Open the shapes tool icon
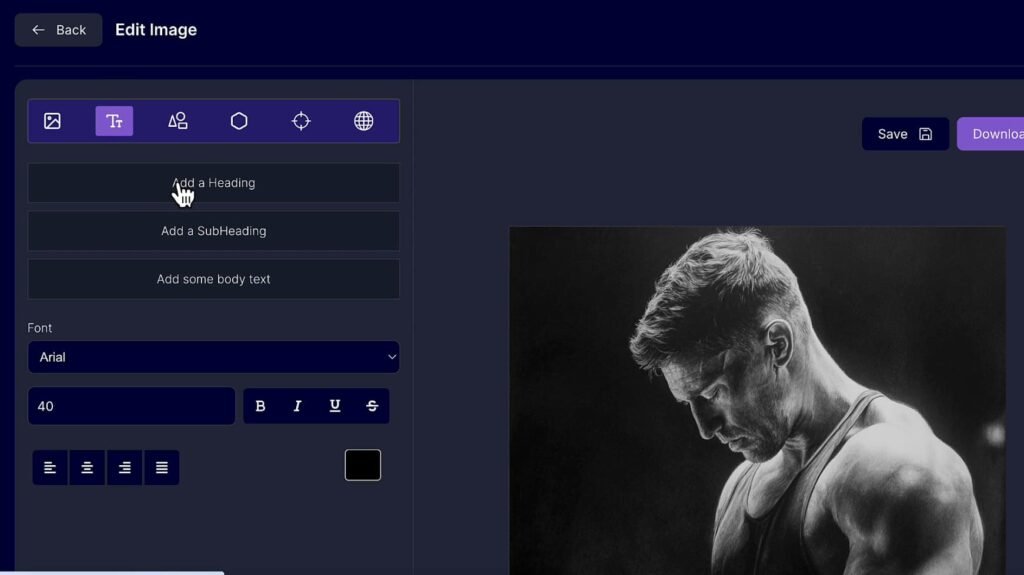Image resolution: width=1024 pixels, height=575 pixels. click(x=177, y=121)
